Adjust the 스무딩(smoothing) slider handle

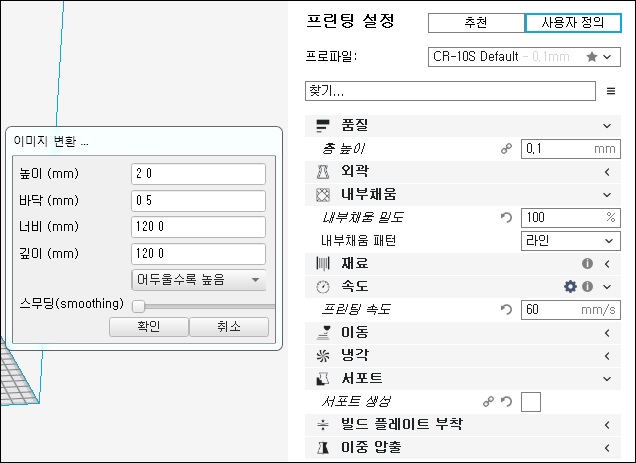[x=138, y=306]
